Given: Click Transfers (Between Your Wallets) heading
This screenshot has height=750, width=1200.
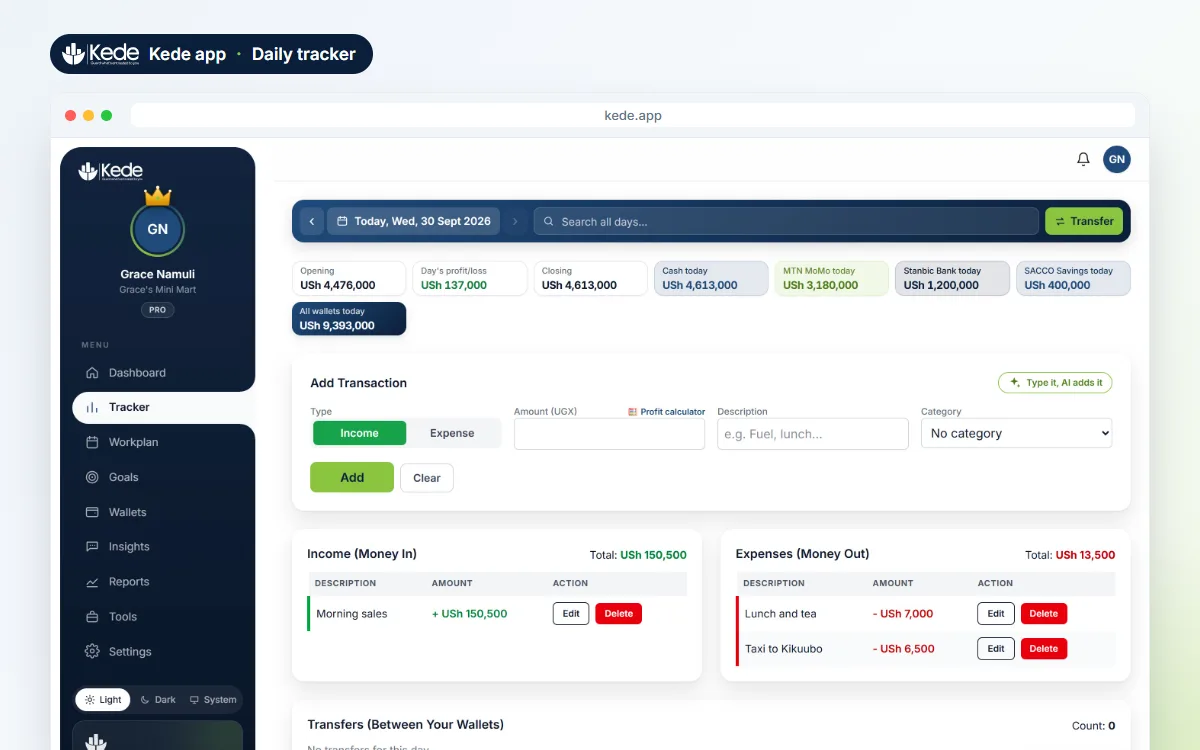Looking at the screenshot, I should pyautogui.click(x=405, y=724).
